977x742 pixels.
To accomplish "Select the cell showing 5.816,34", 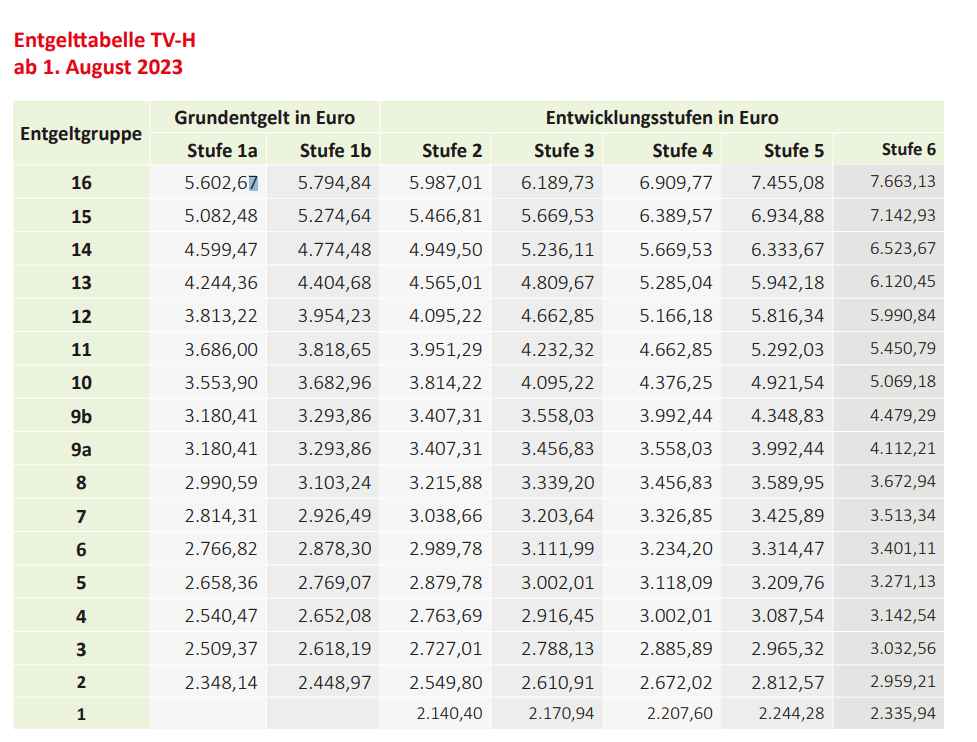I will 794,316.
